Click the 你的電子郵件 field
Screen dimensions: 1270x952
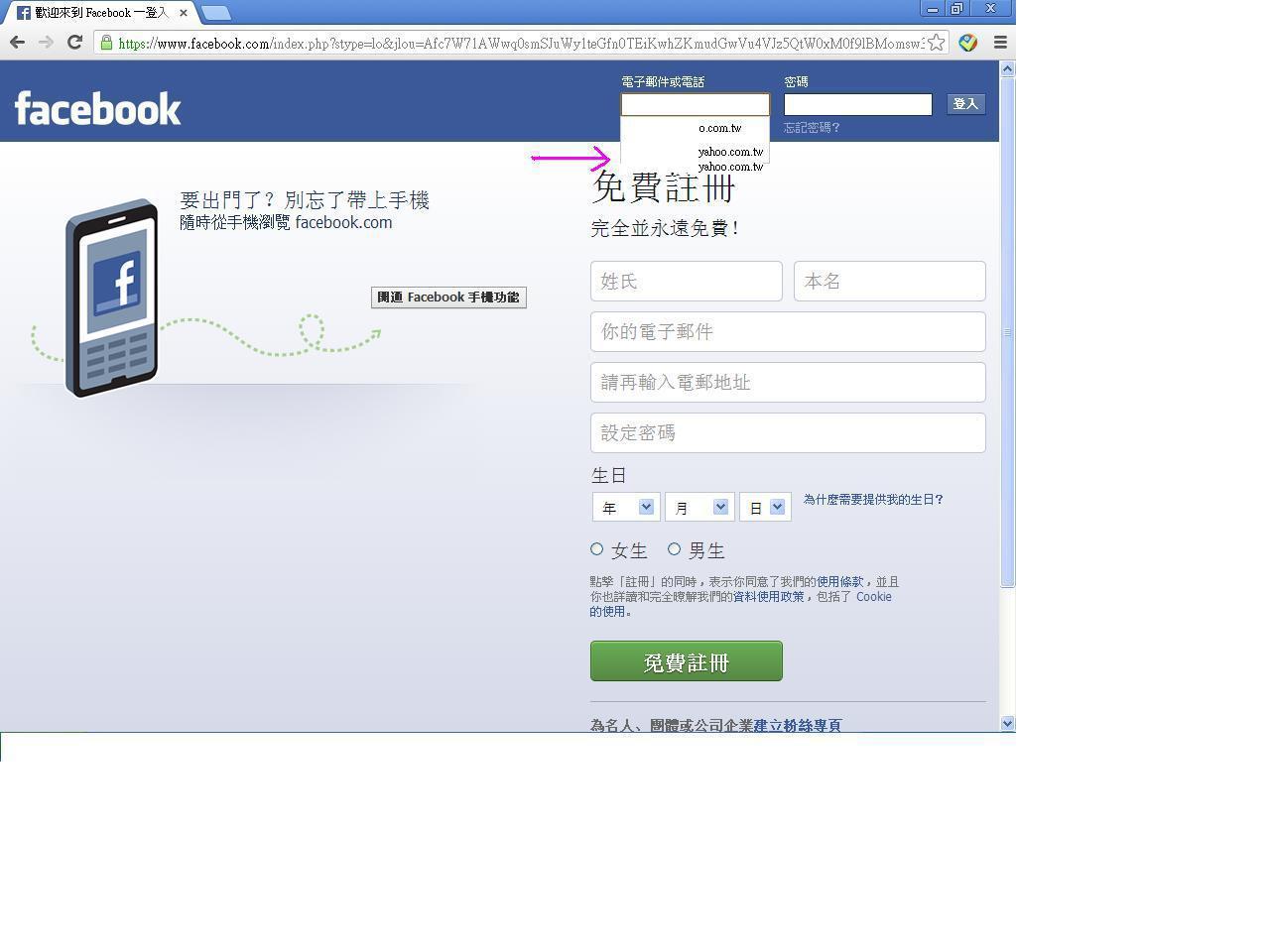788,332
